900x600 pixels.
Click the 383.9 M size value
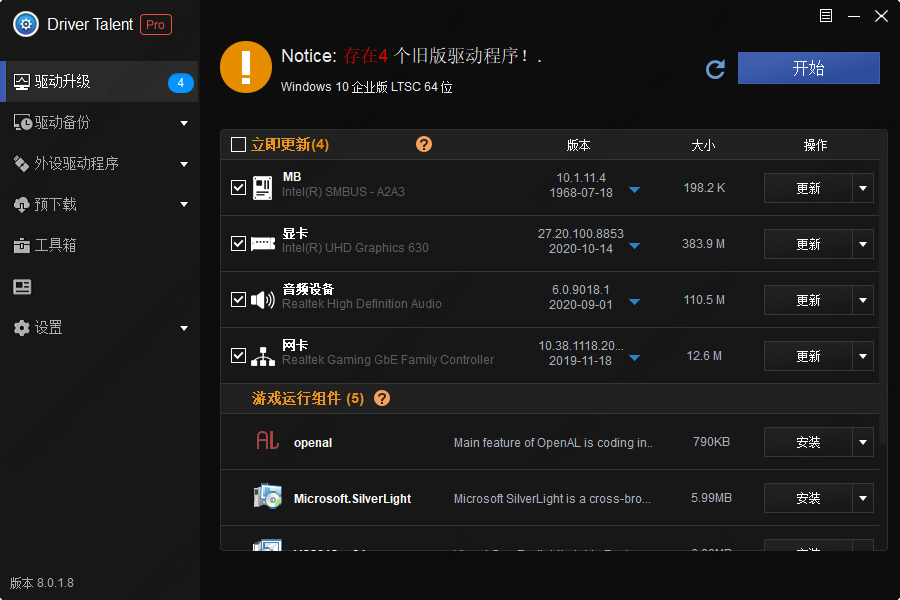703,244
